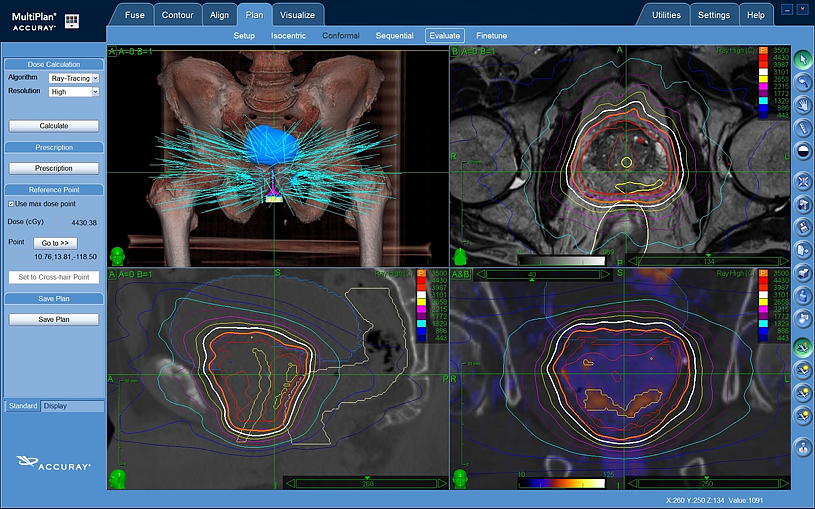The image size is (815, 509).
Task: Switch to the Display panel tab
Action: coord(55,406)
